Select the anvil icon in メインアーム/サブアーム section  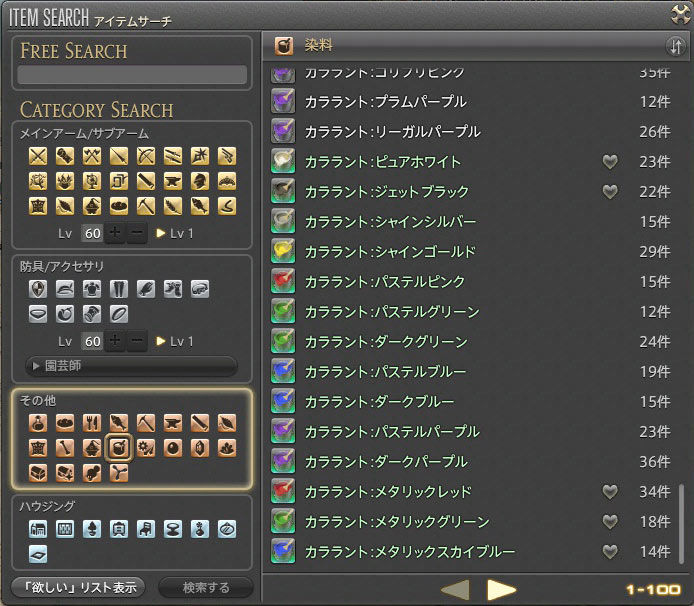click(173, 181)
